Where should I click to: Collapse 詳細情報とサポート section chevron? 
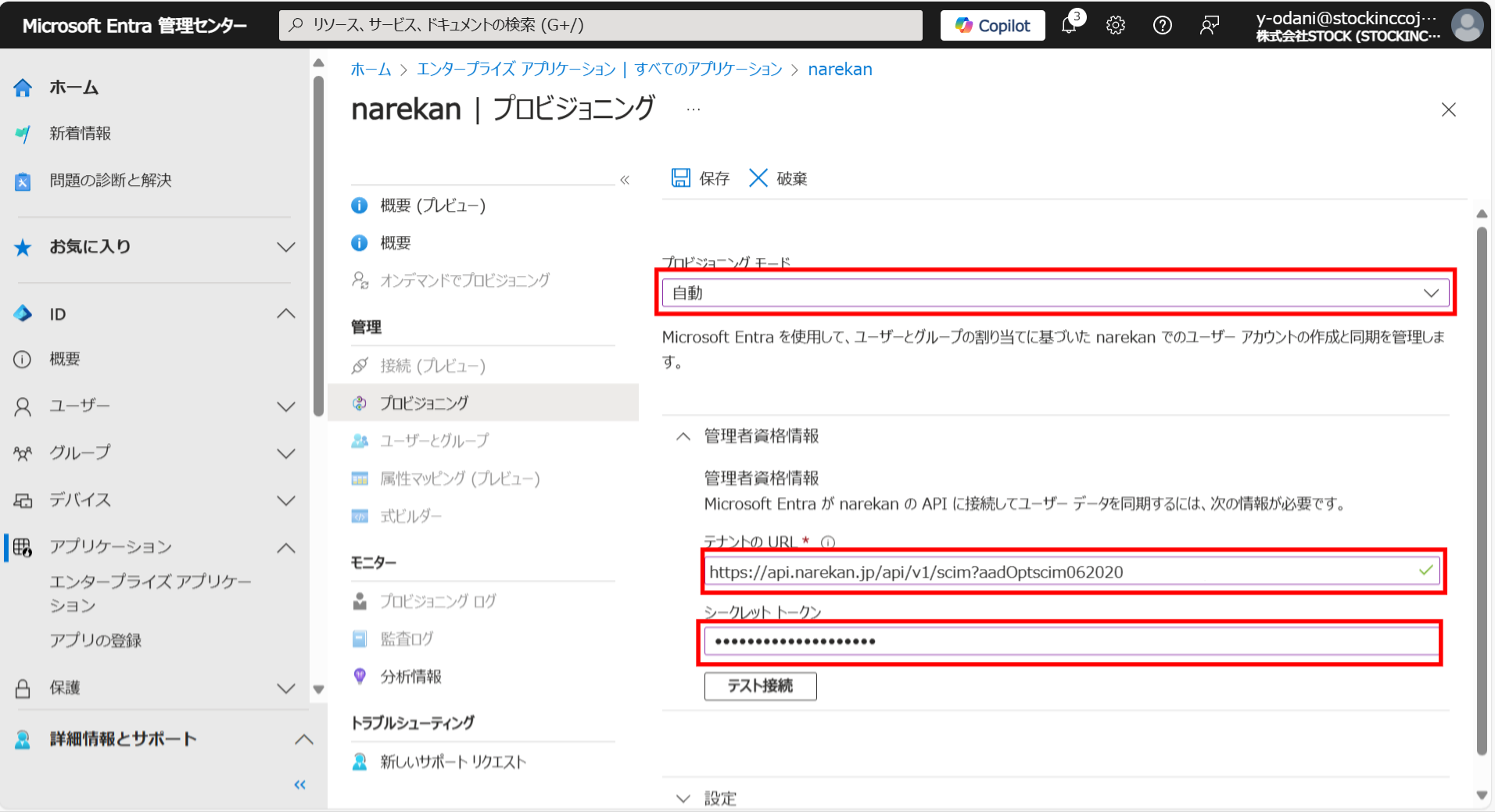point(303,739)
